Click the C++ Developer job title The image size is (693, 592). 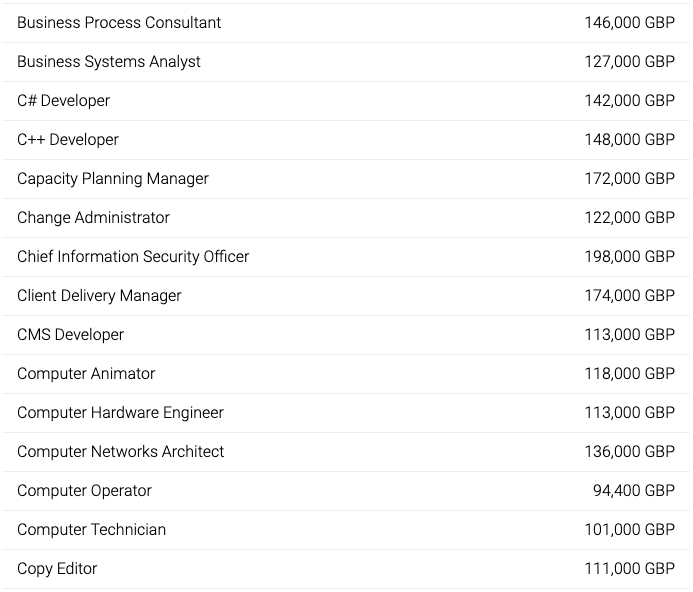coord(68,140)
